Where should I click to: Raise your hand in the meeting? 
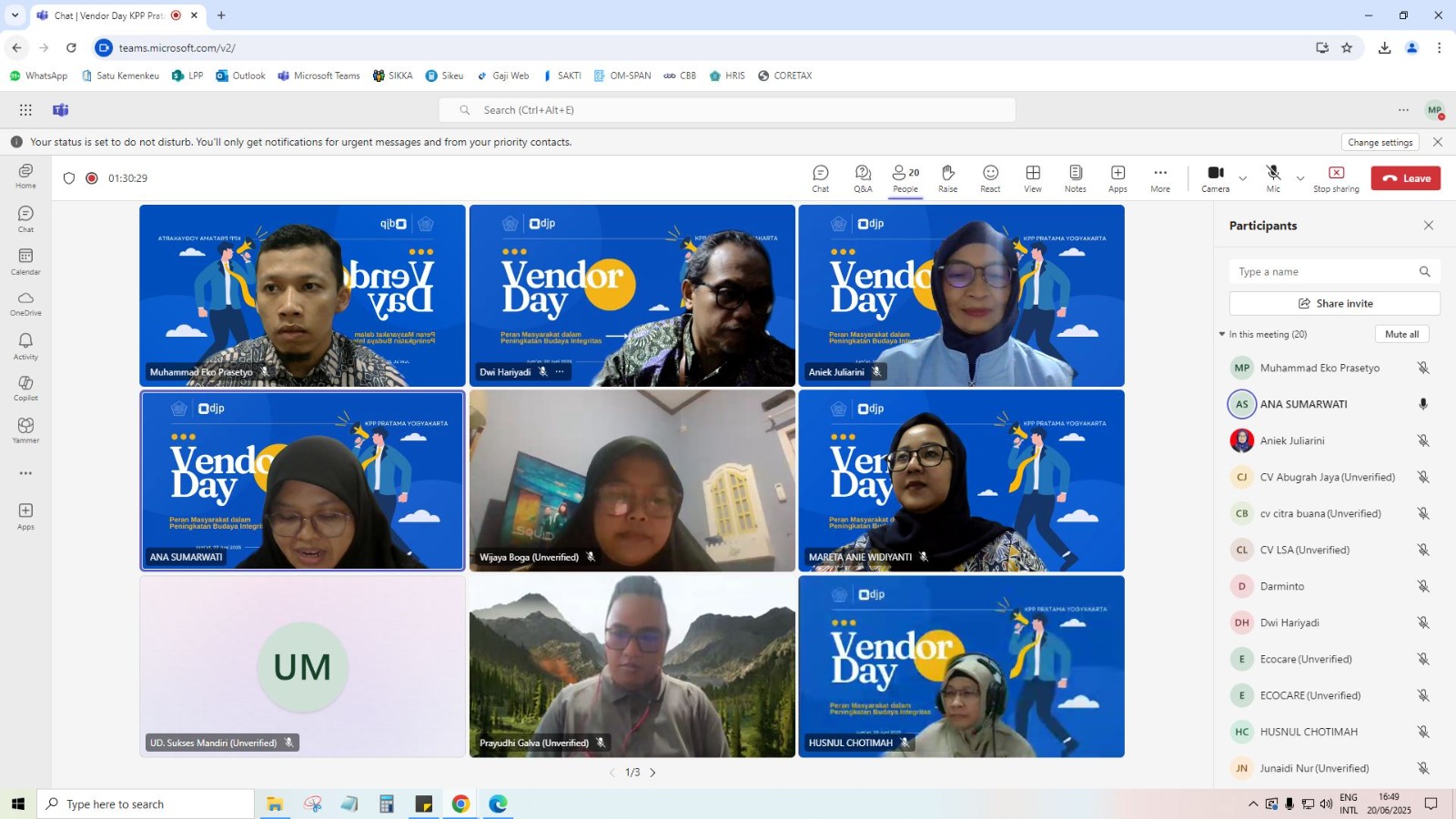(947, 177)
